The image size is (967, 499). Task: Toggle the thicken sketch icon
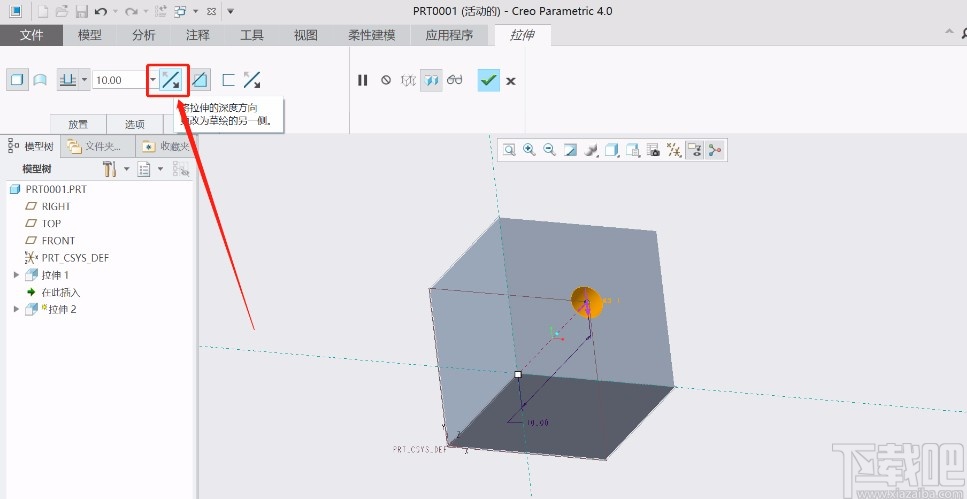pos(228,80)
